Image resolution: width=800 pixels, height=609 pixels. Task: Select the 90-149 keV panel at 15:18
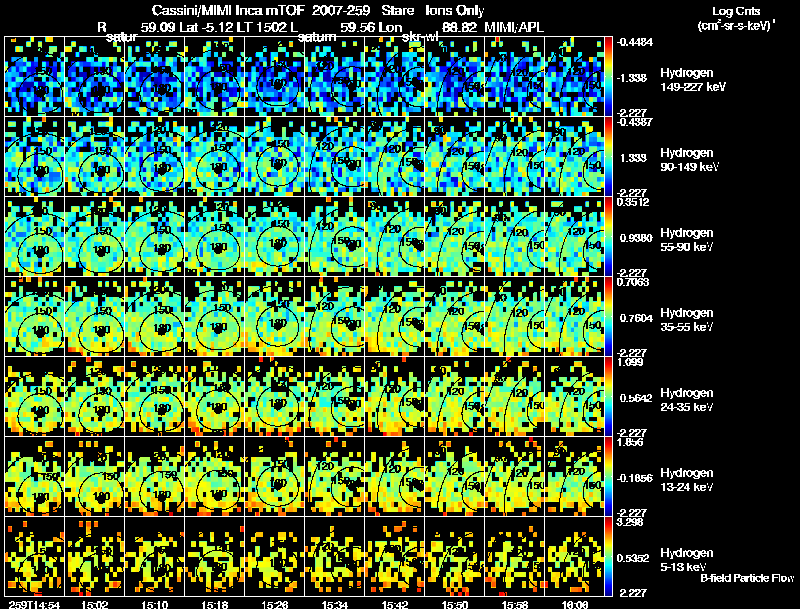click(215, 156)
